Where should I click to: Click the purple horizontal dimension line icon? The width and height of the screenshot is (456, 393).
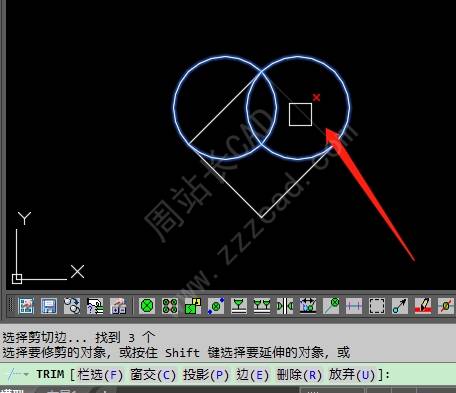point(354,306)
